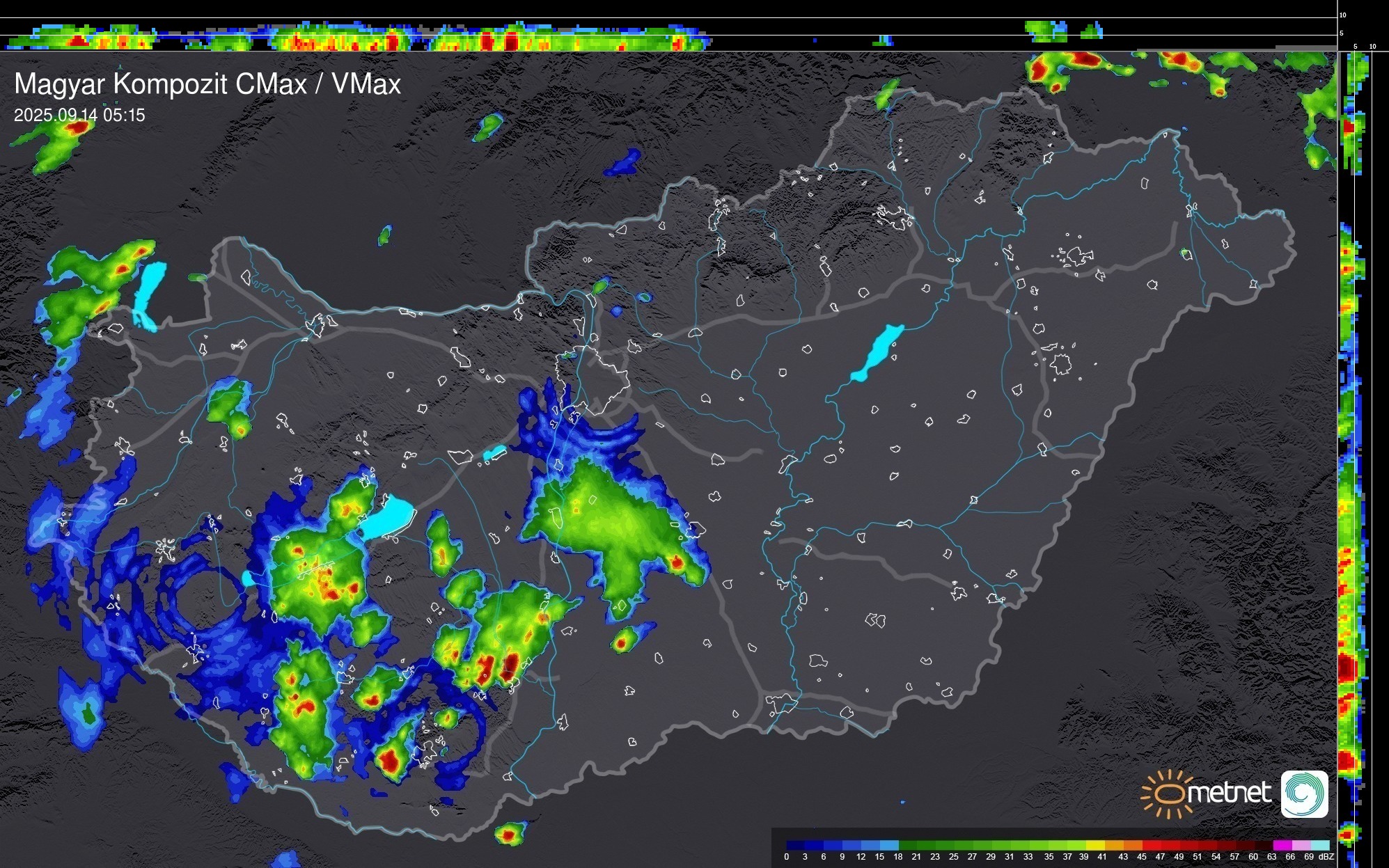Click the dBZ unit label in legend
The width and height of the screenshot is (1389, 868).
point(1326,857)
